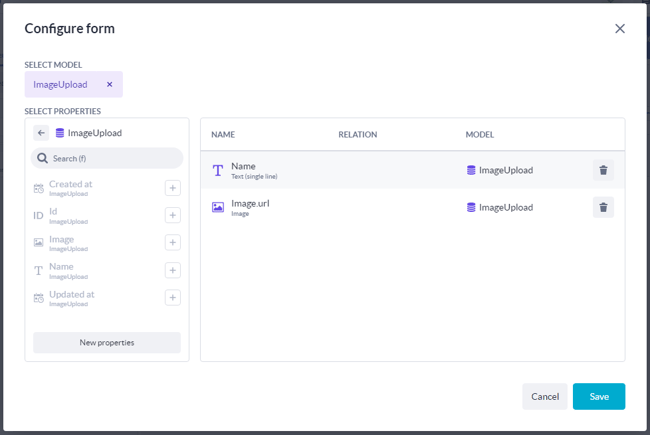Go back with the arrow button
Image resolution: width=650 pixels, height=435 pixels.
coord(41,133)
